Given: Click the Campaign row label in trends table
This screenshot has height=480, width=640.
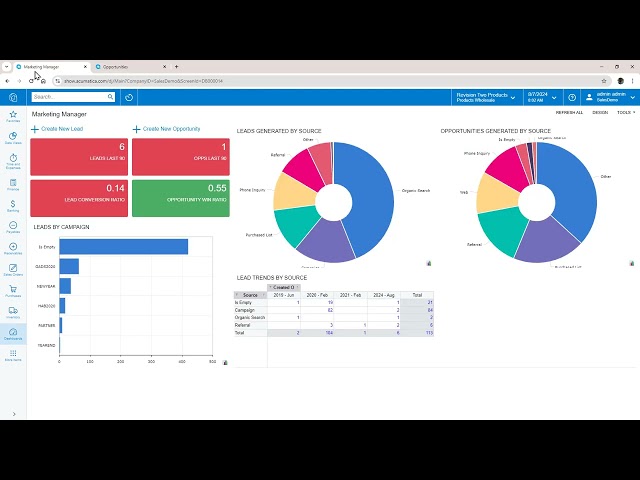Looking at the screenshot, I should tap(244, 310).
